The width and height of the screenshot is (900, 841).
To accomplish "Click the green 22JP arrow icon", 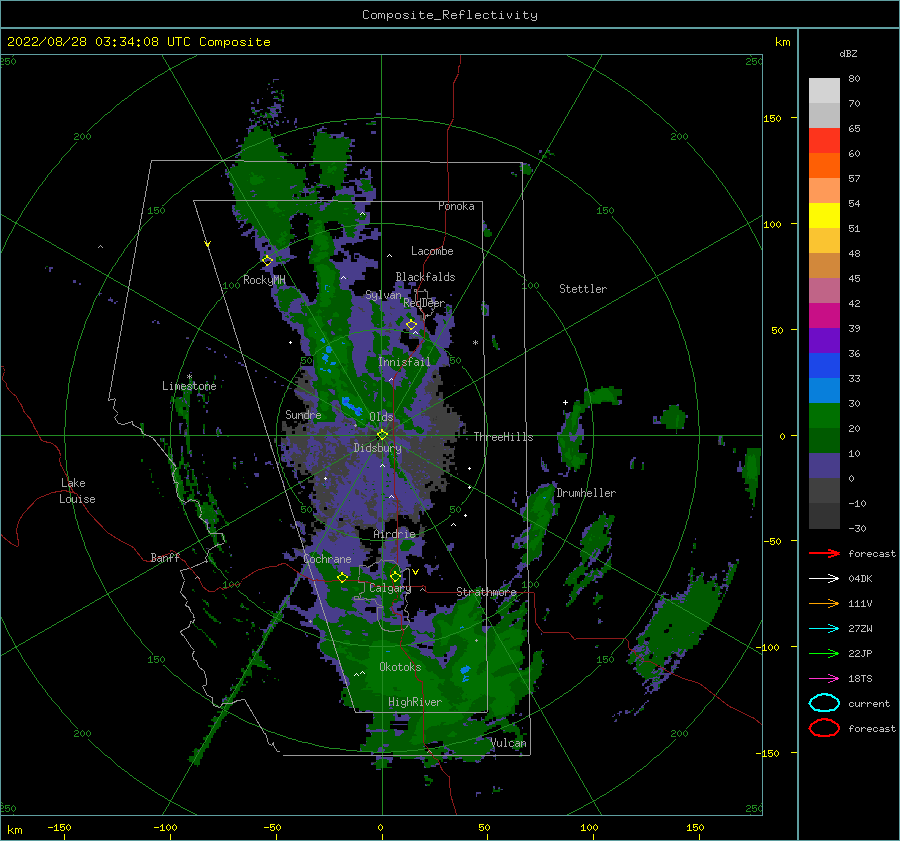I will coord(824,653).
